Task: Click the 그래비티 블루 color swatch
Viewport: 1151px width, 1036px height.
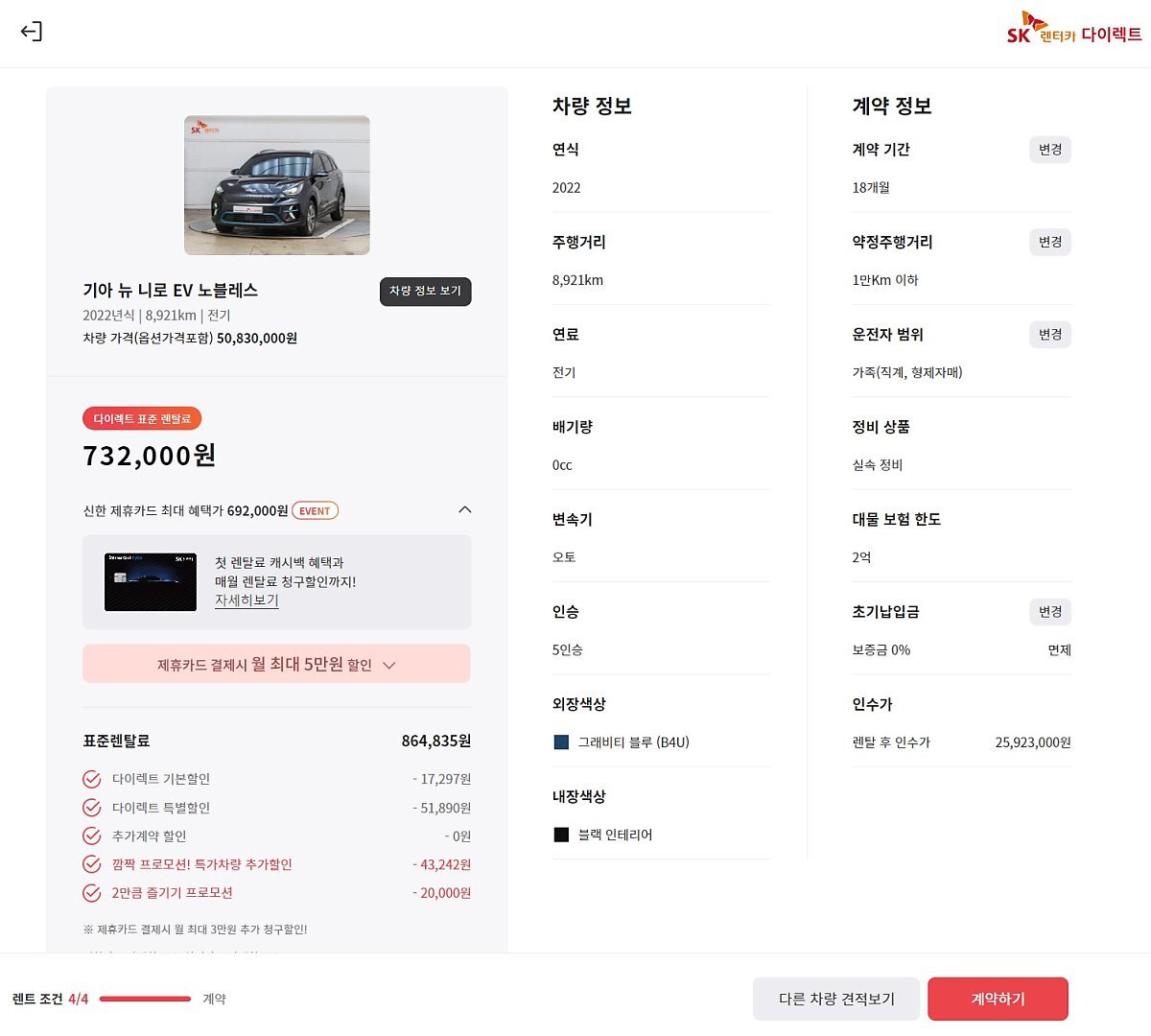Action: (x=561, y=742)
